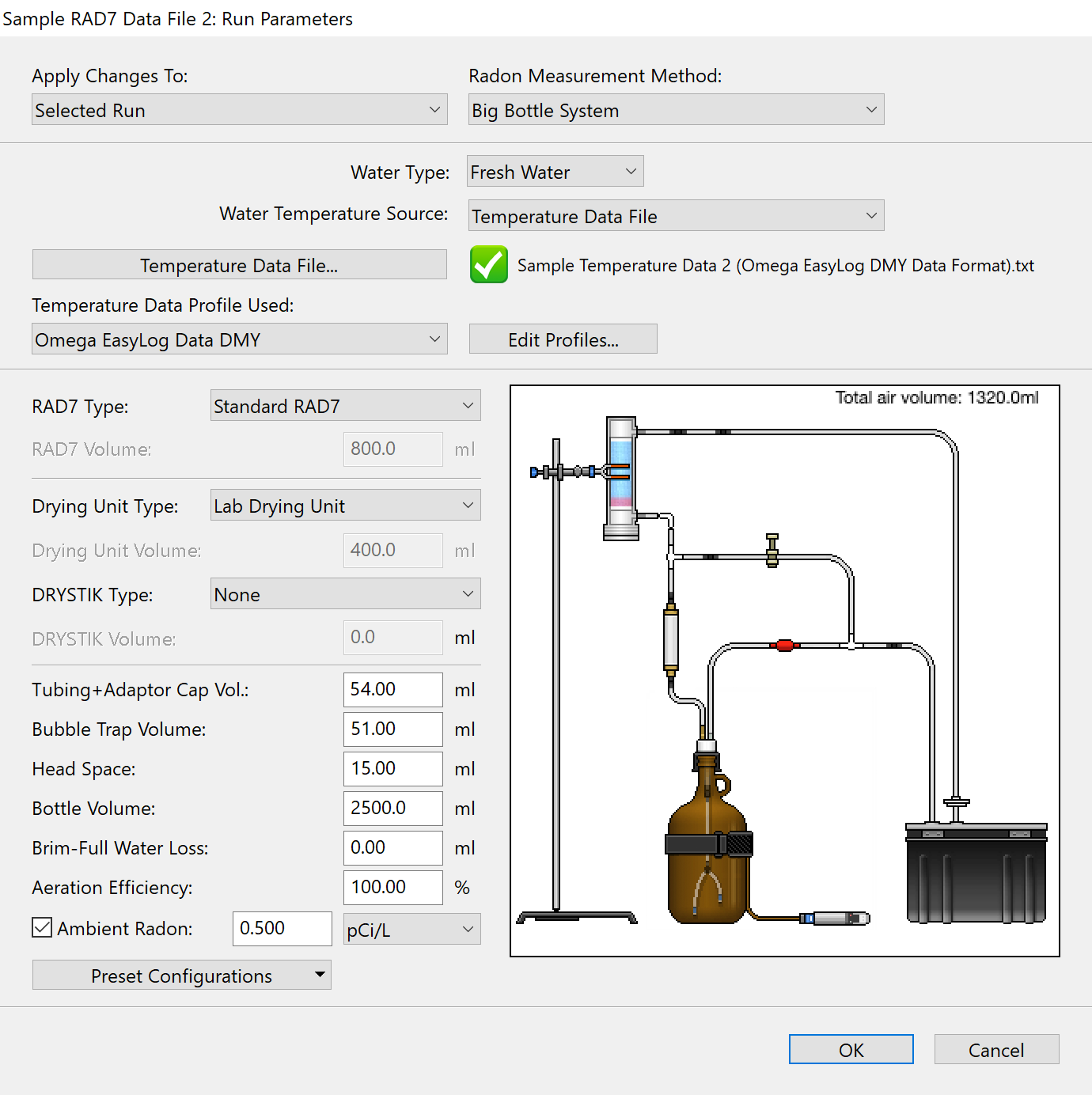Image resolution: width=1092 pixels, height=1095 pixels.
Task: Change the Drying Unit Type selection
Action: click(345, 506)
